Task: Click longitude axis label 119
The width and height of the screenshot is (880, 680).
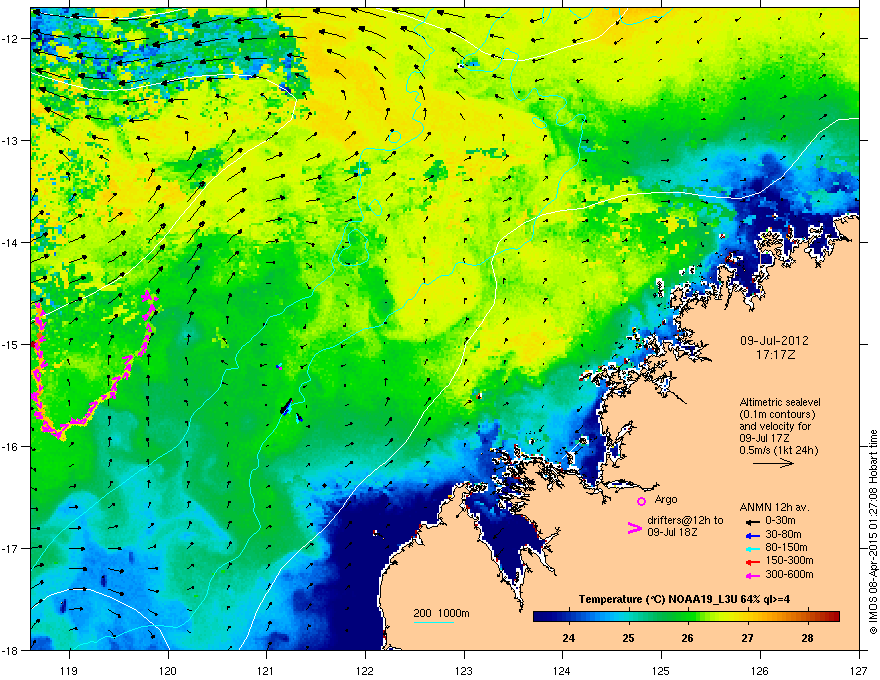Action: [x=69, y=670]
